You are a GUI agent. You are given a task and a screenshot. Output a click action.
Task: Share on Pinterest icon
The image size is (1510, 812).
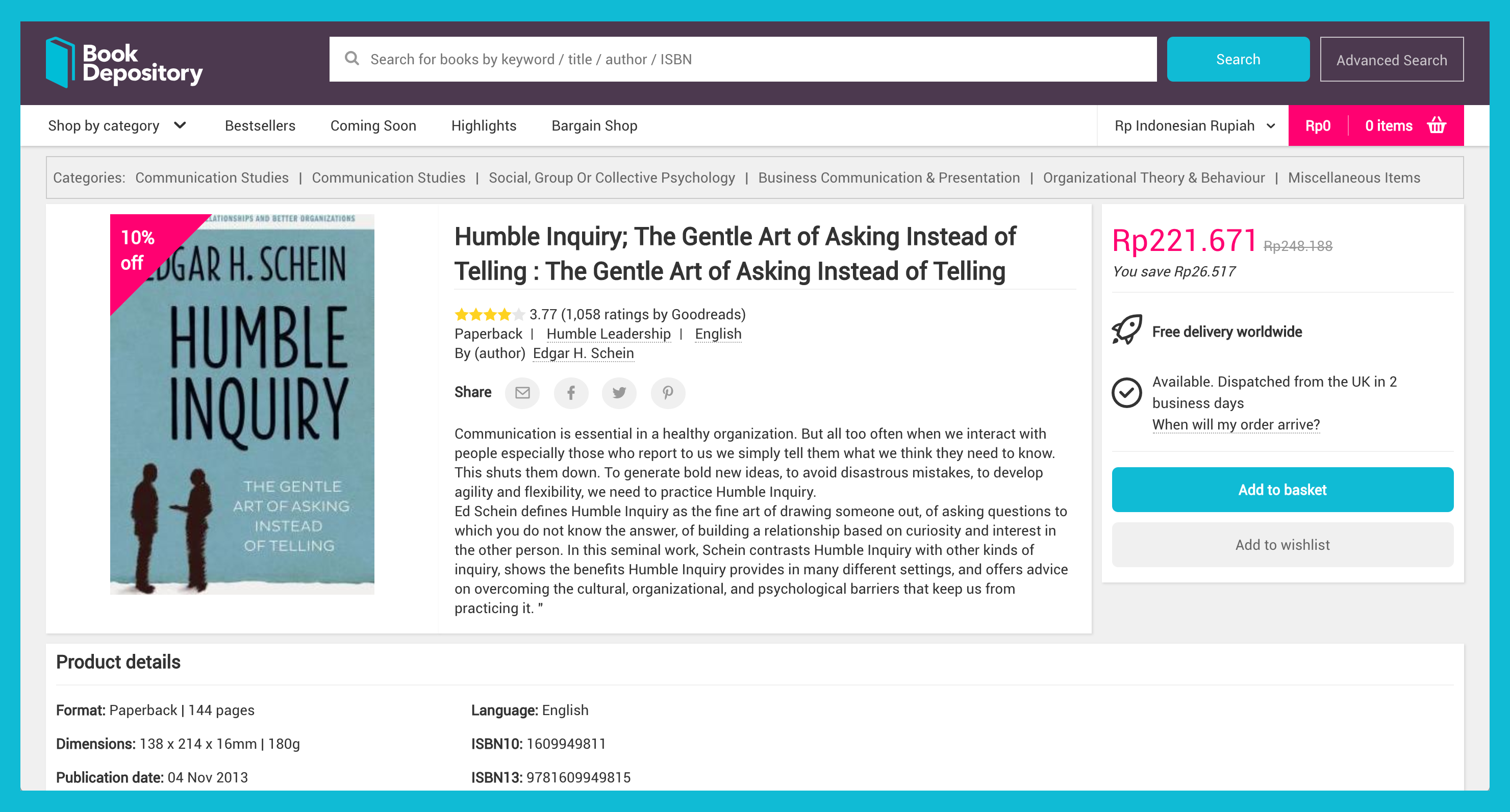[x=668, y=392]
